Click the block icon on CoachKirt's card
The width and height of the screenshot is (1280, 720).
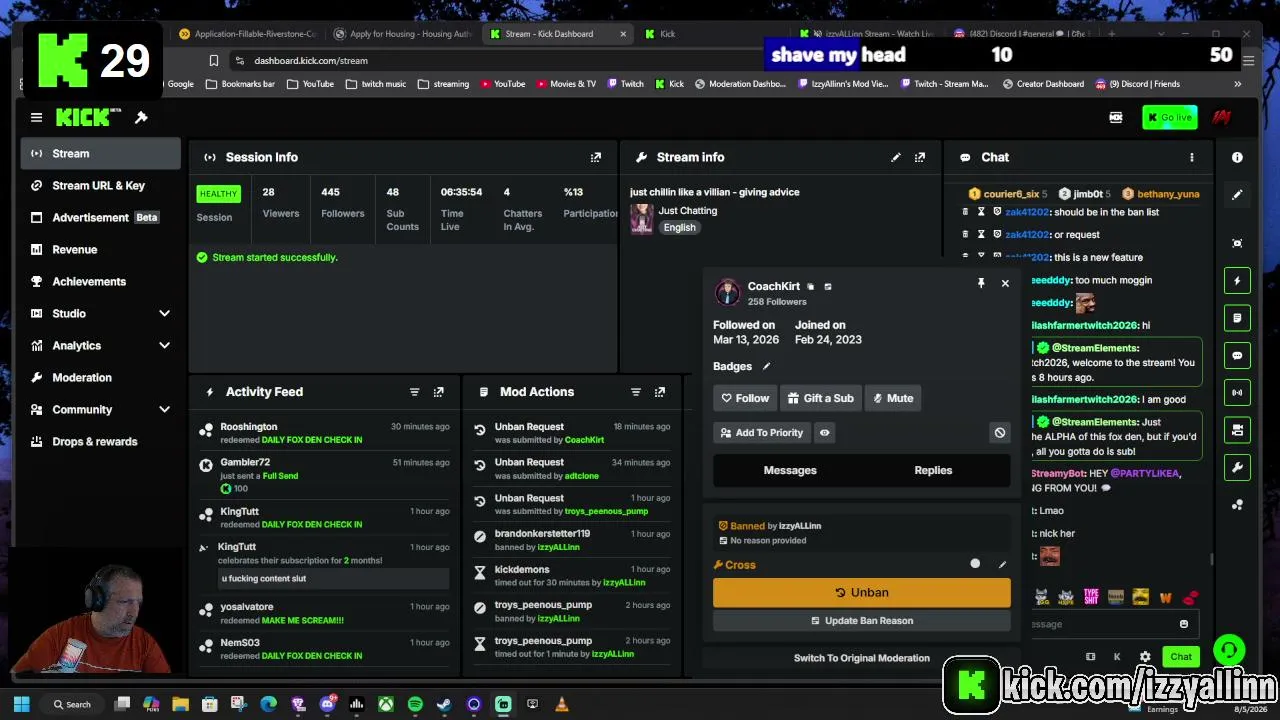click(999, 433)
